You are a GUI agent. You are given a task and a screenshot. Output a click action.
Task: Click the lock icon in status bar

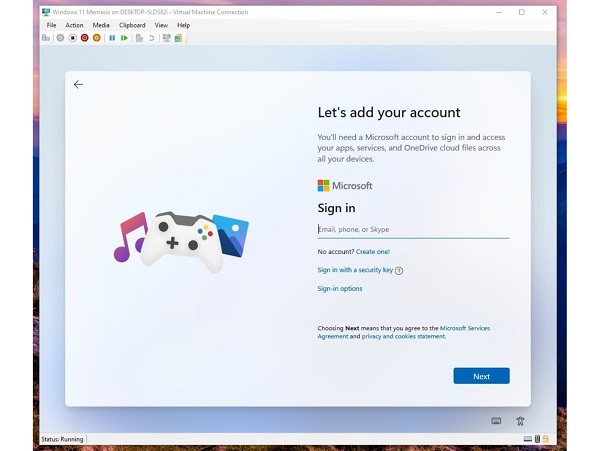546,439
